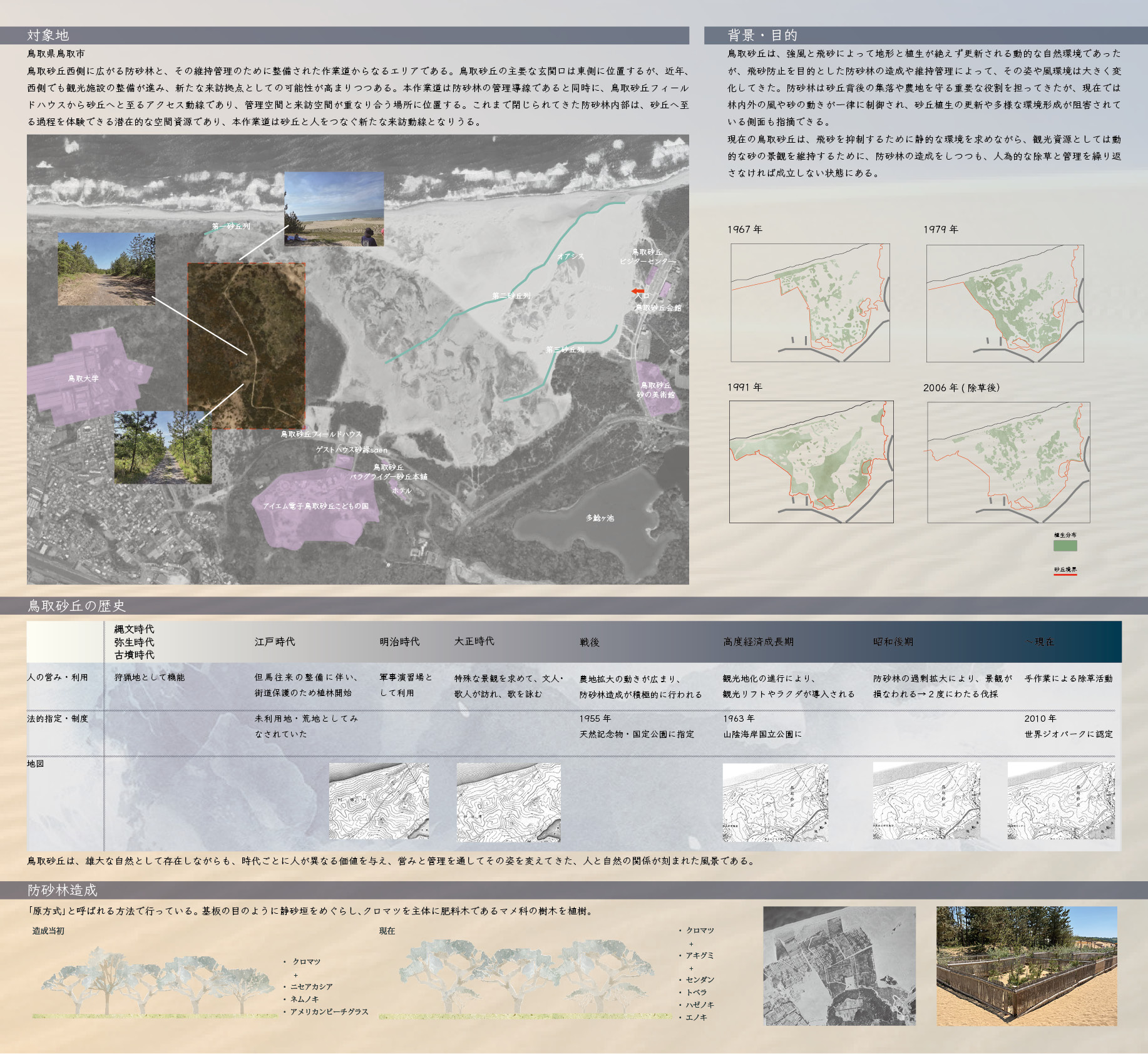1148x1054 pixels.
Task: Open the 1967年 vegetation map
Action: click(x=810, y=303)
